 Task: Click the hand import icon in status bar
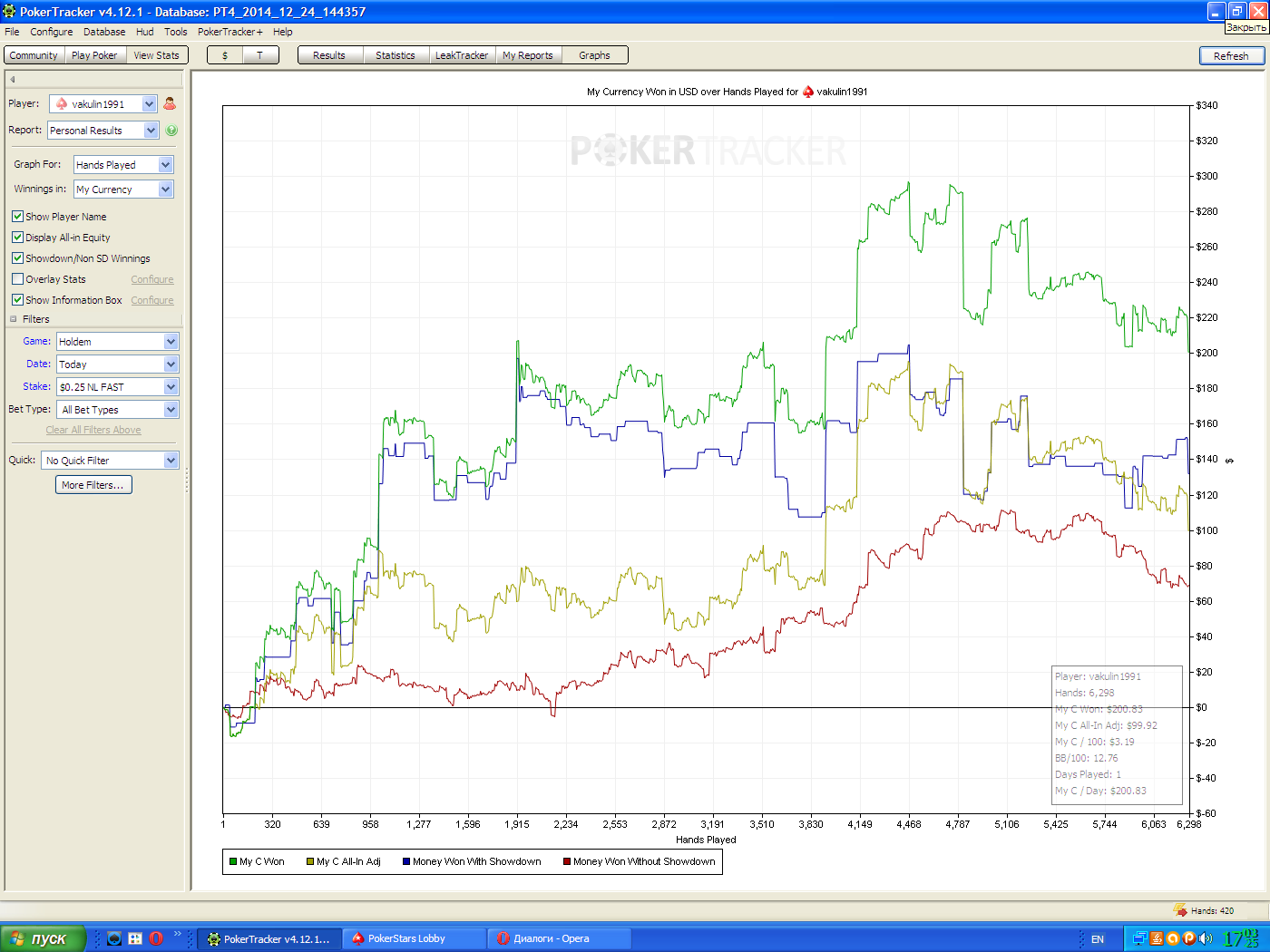pos(1180,910)
